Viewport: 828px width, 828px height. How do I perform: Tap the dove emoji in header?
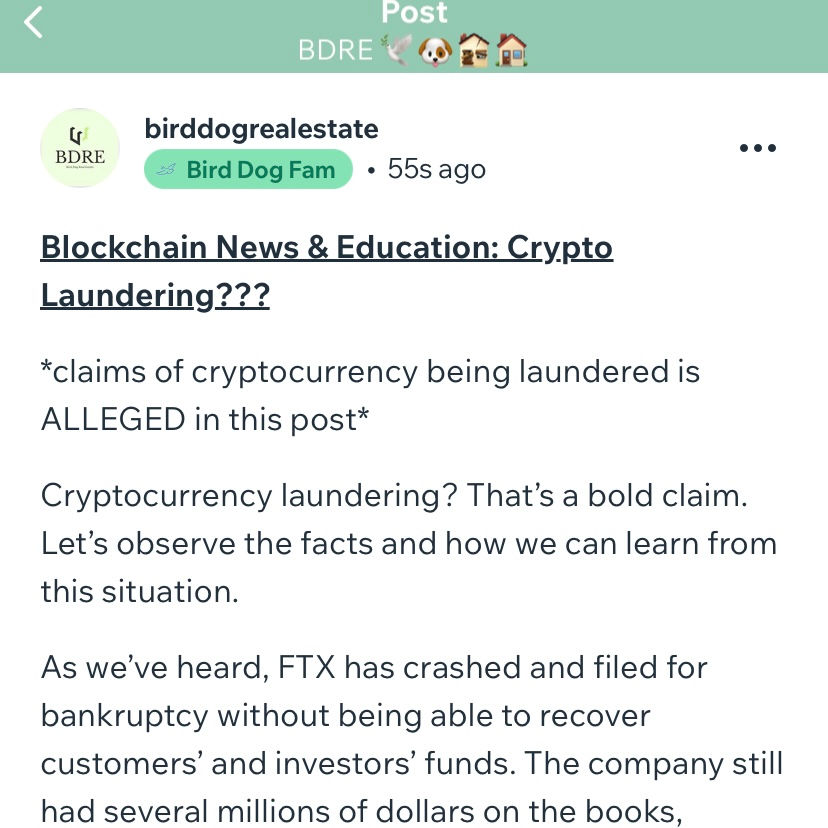(397, 50)
